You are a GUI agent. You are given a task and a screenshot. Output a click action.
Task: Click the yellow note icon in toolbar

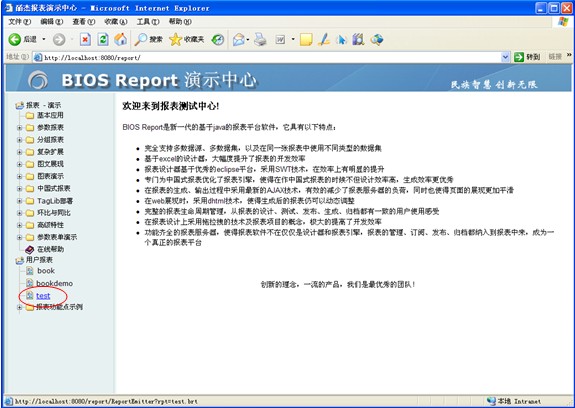(x=306, y=39)
